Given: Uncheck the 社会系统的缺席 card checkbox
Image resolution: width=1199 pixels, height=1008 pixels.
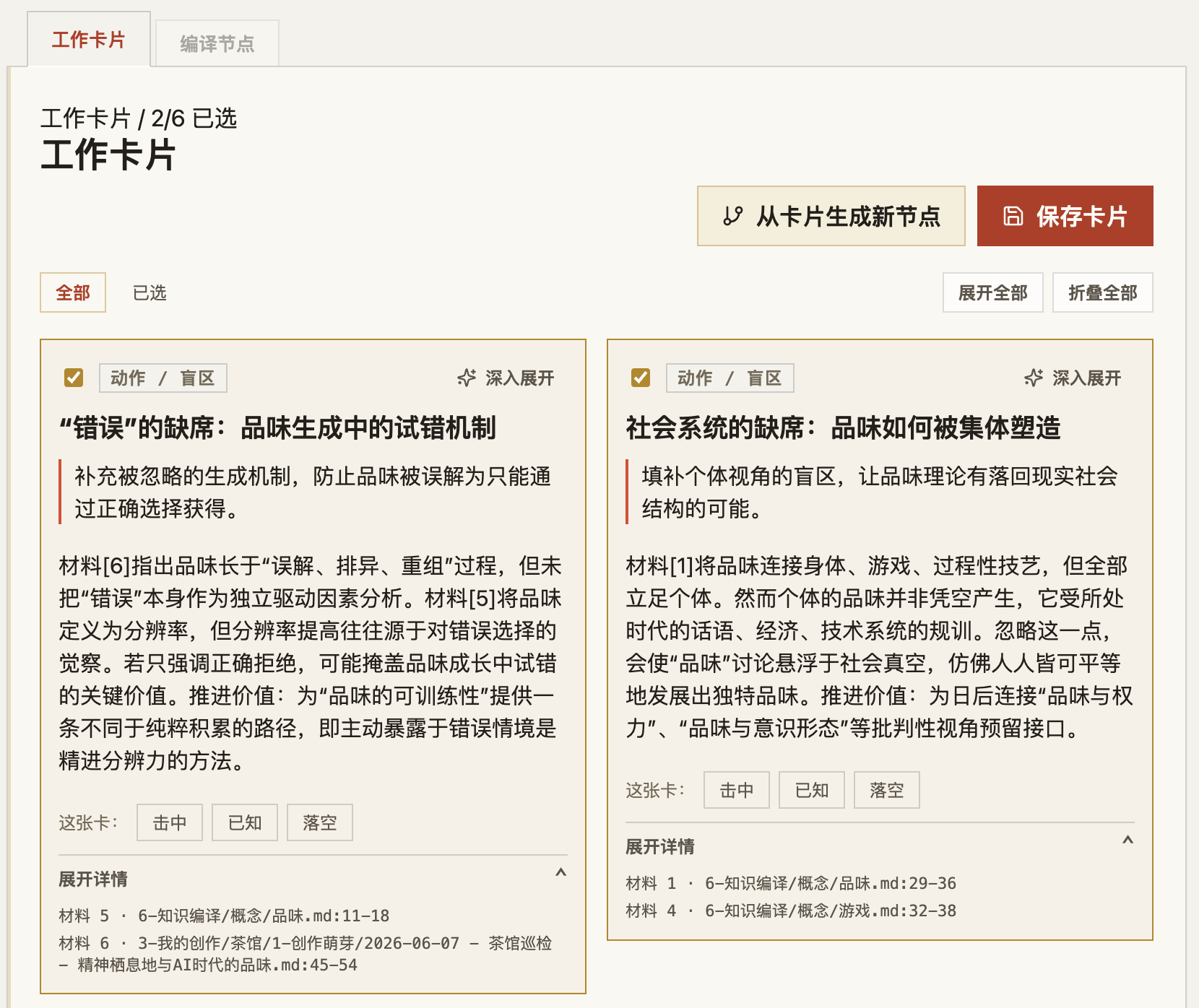Looking at the screenshot, I should [641, 378].
